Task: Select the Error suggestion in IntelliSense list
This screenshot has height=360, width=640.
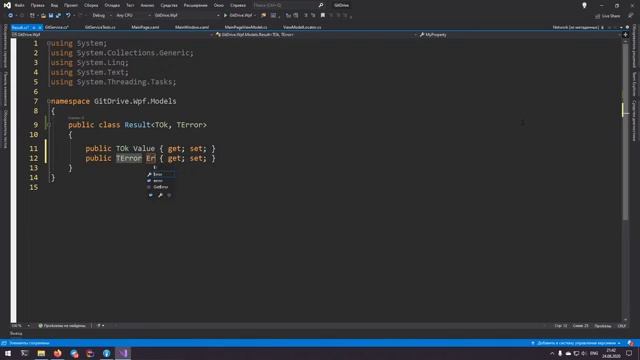Action: point(161,174)
